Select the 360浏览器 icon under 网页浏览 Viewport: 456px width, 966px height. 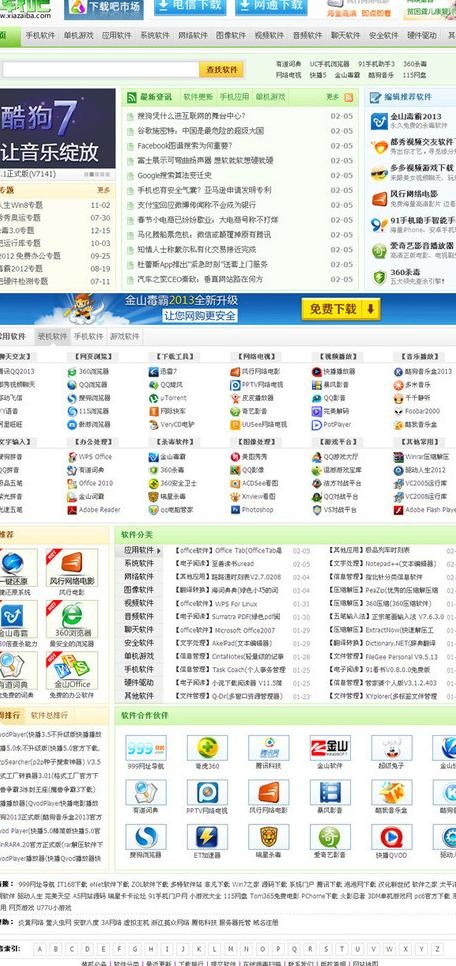tap(72, 371)
